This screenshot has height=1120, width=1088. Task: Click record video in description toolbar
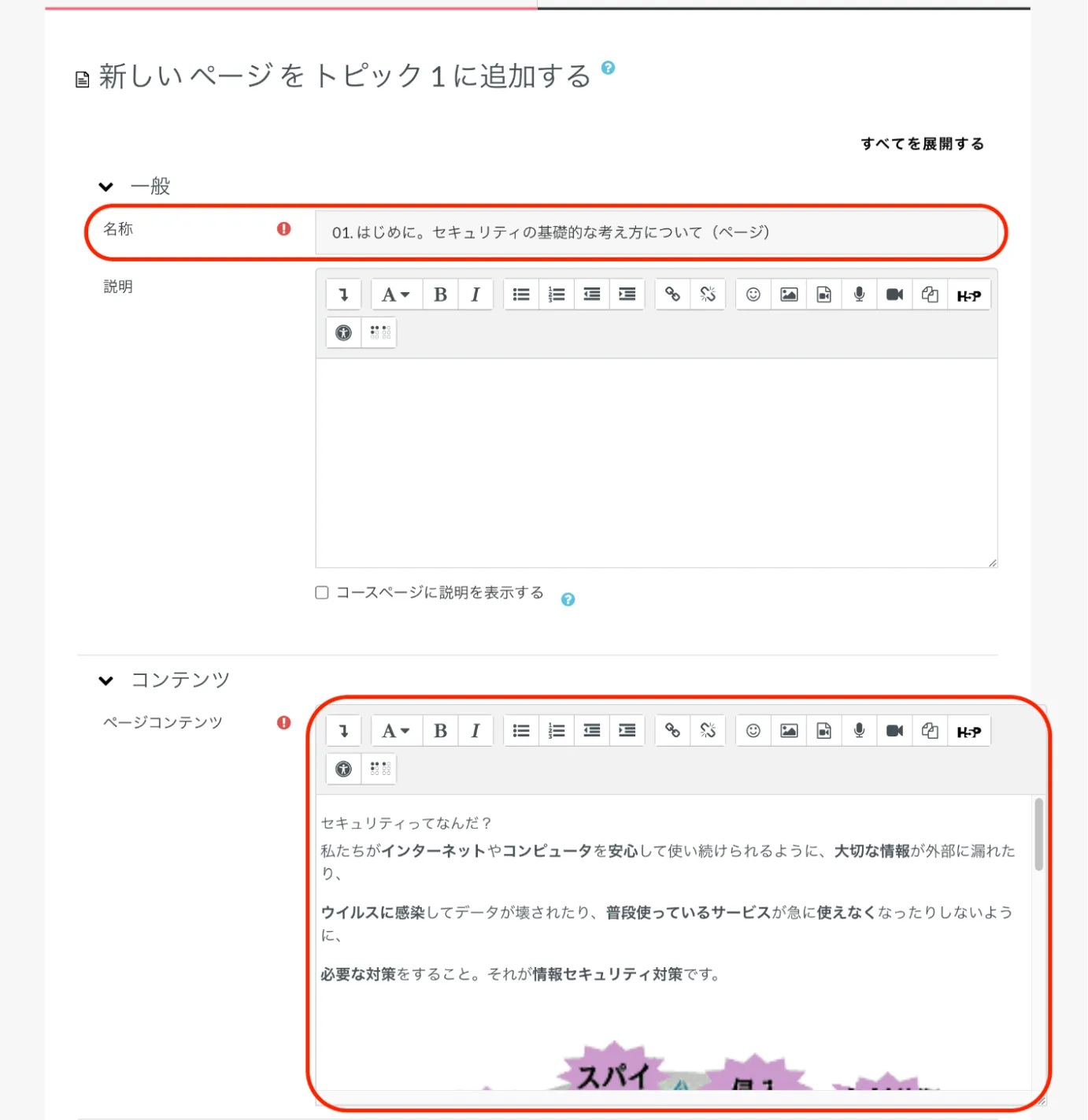point(894,295)
